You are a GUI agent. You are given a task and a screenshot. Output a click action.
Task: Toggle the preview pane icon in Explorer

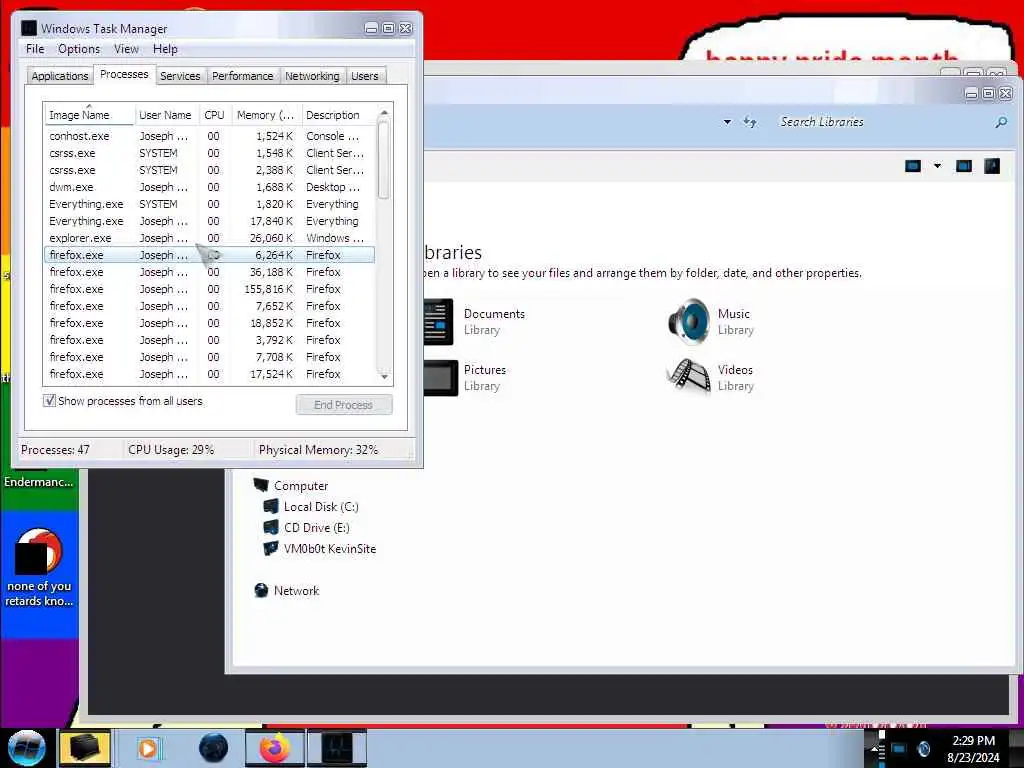pos(963,166)
